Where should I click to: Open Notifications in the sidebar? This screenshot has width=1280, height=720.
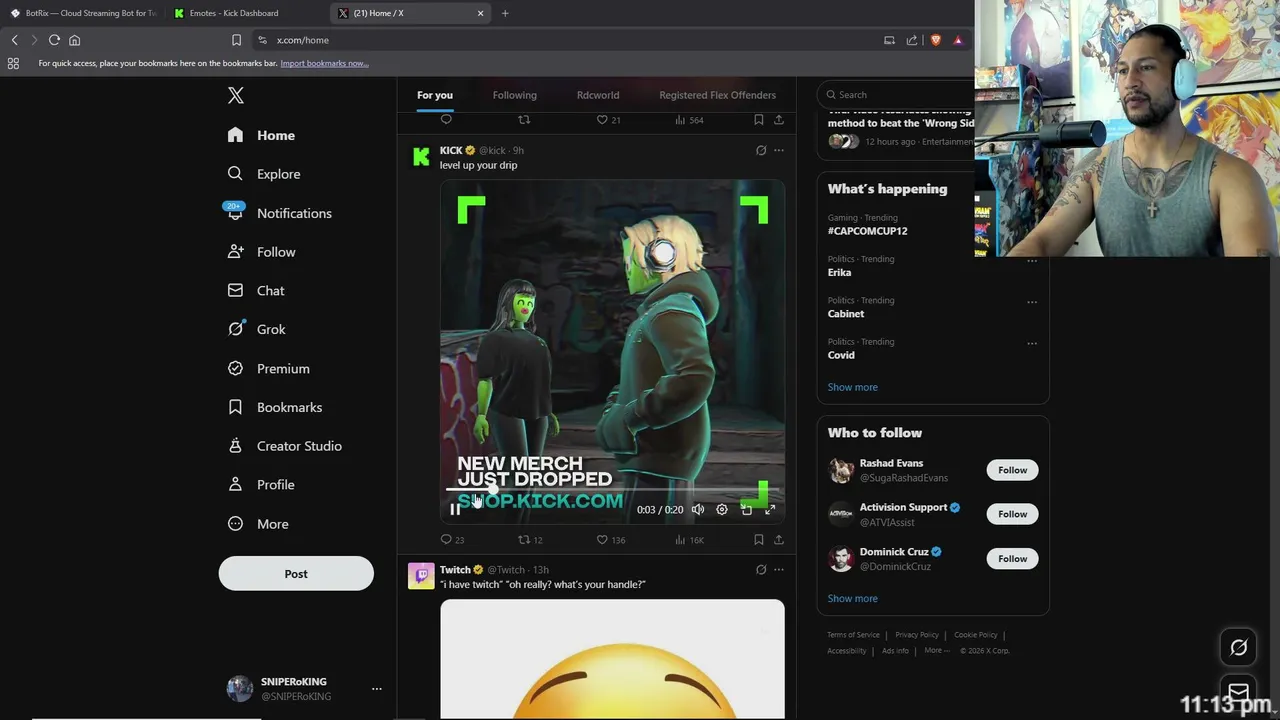(x=279, y=213)
